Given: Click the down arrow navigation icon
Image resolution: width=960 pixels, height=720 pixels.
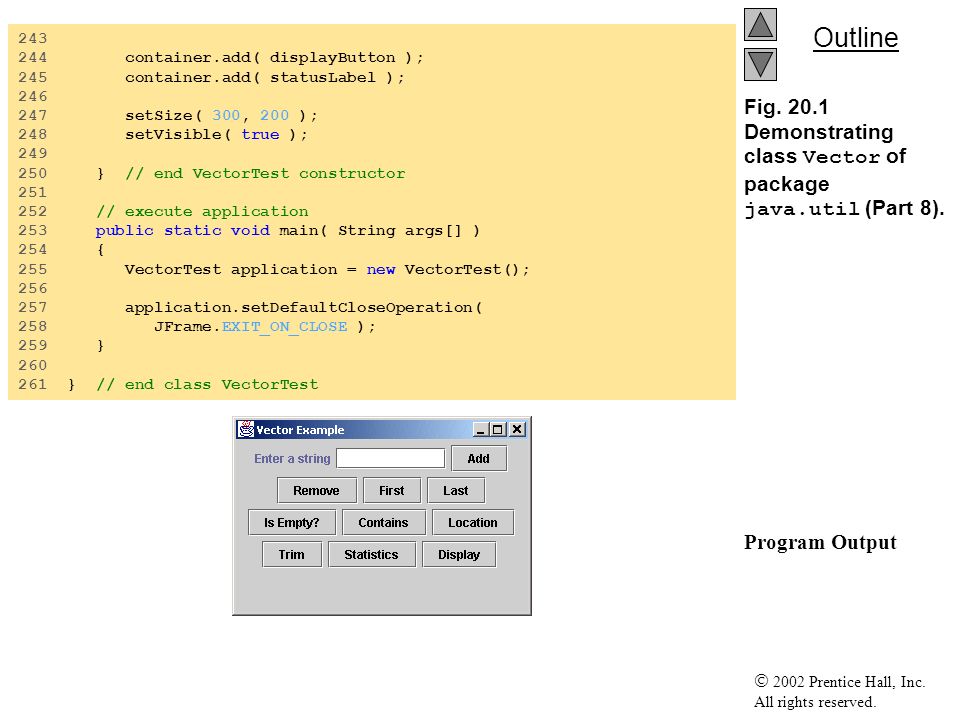Looking at the screenshot, I should (x=760, y=64).
